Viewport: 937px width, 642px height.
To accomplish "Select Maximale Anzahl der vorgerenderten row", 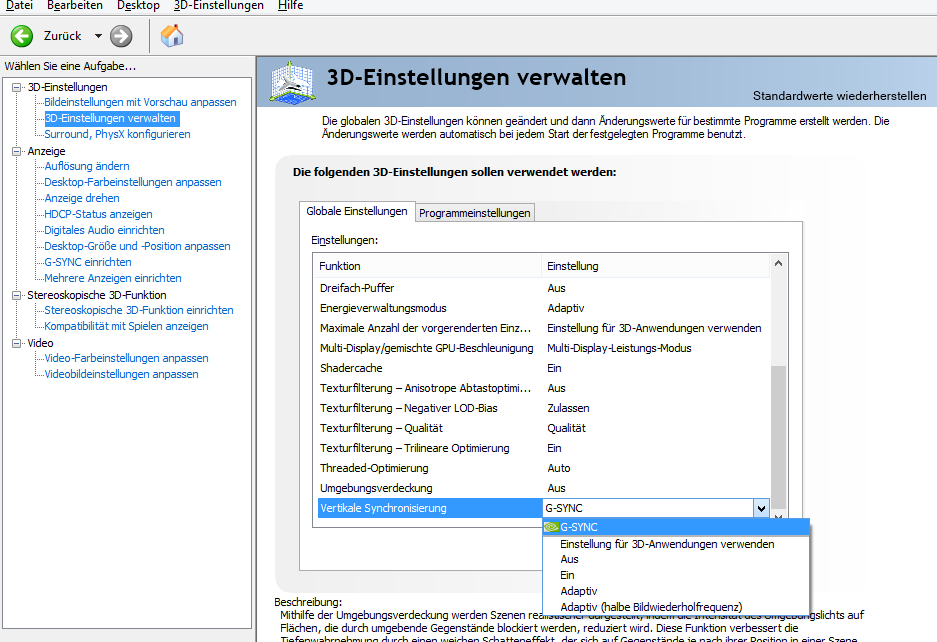I will coord(543,328).
